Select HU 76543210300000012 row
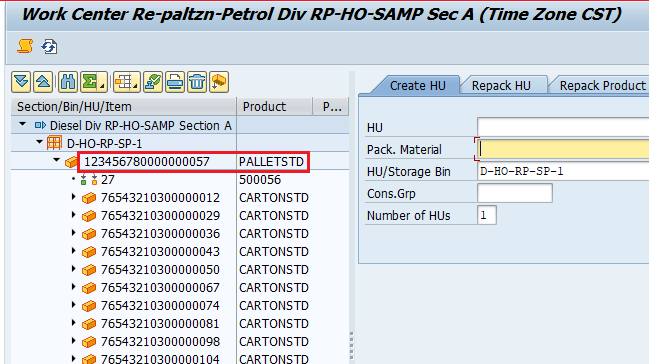The image size is (649, 364). (160, 198)
